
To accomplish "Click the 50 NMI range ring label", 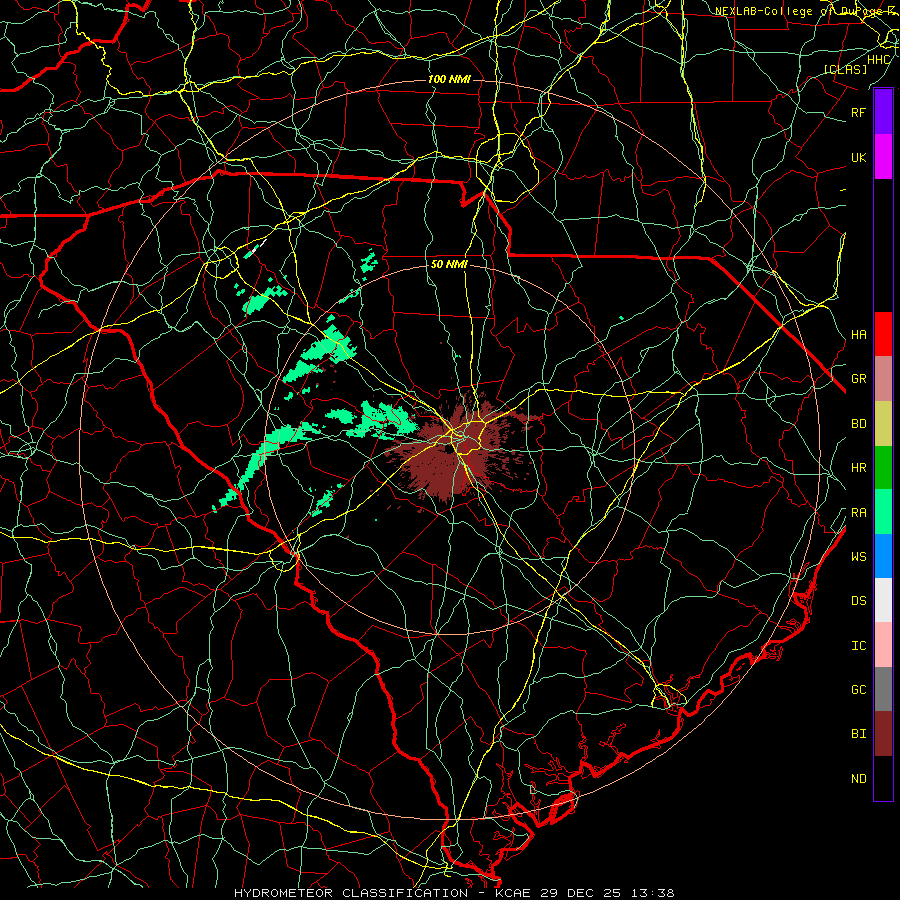I will tap(449, 264).
